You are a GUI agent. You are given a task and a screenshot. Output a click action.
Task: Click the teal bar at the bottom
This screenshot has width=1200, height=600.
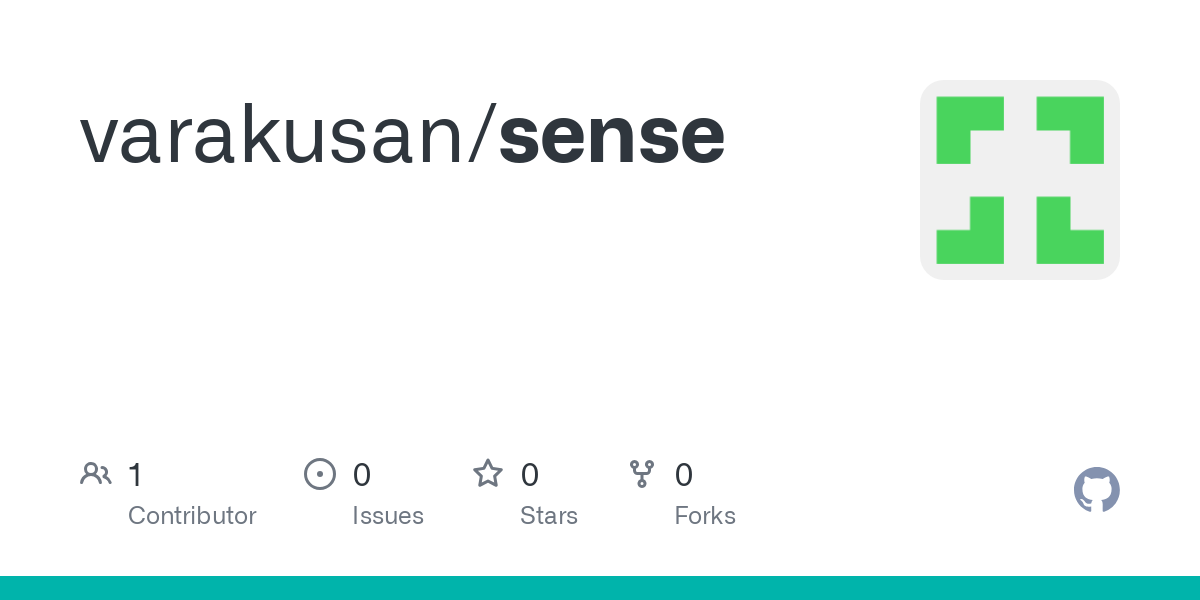(600, 588)
